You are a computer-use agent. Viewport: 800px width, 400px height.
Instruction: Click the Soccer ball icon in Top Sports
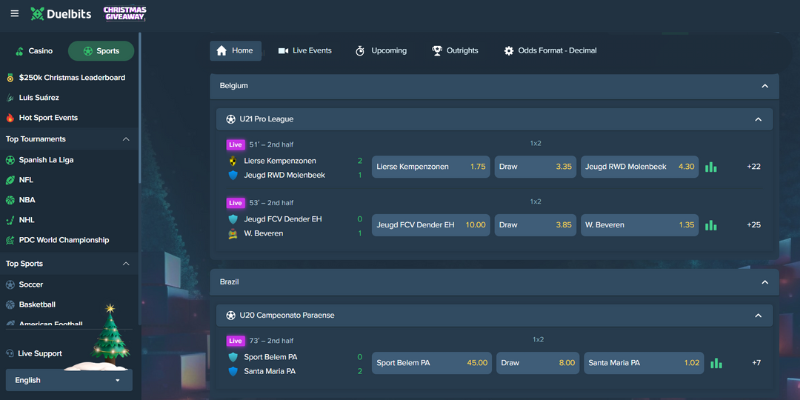tap(10, 284)
